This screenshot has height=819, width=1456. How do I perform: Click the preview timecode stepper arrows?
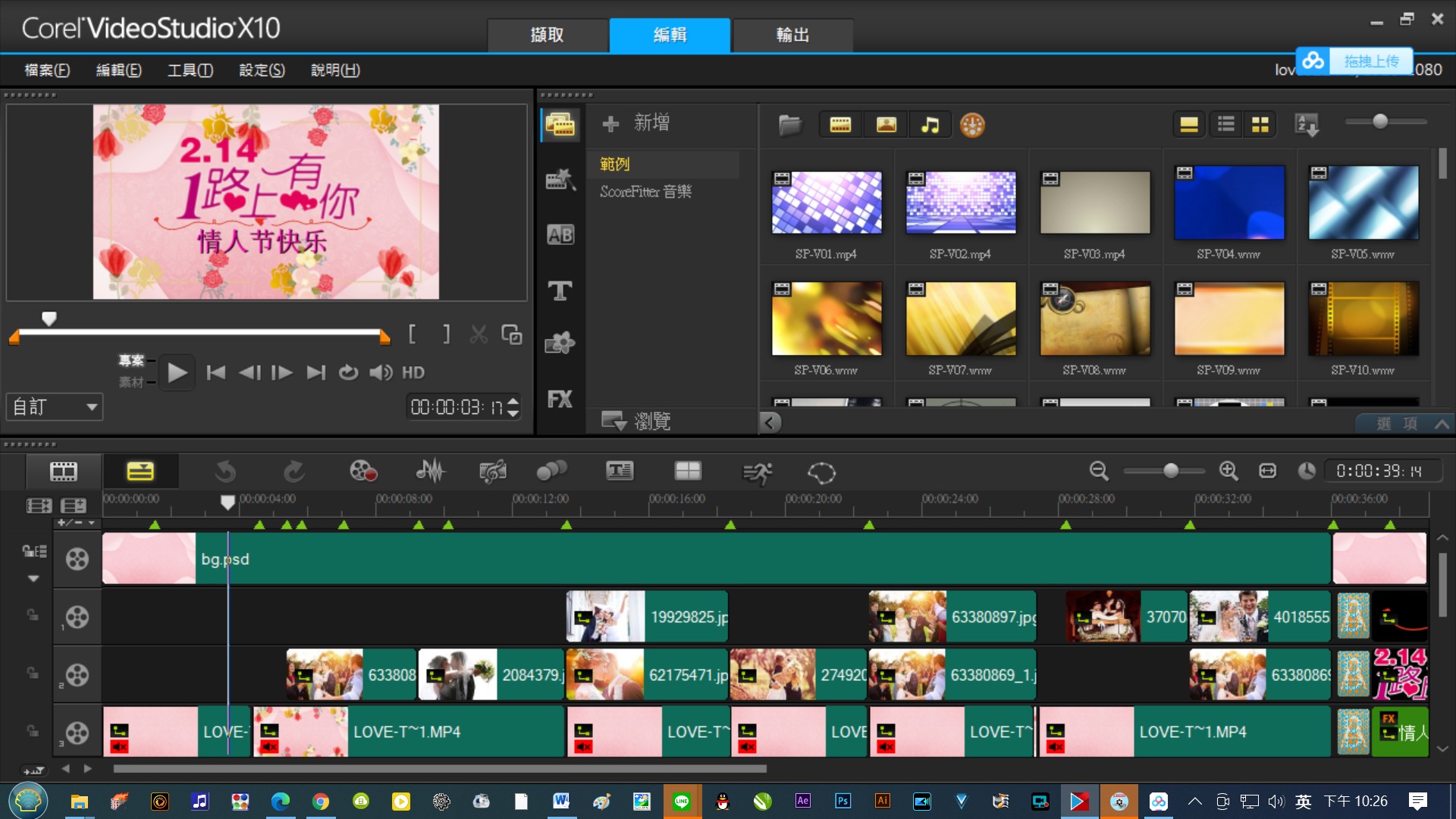pos(513,407)
